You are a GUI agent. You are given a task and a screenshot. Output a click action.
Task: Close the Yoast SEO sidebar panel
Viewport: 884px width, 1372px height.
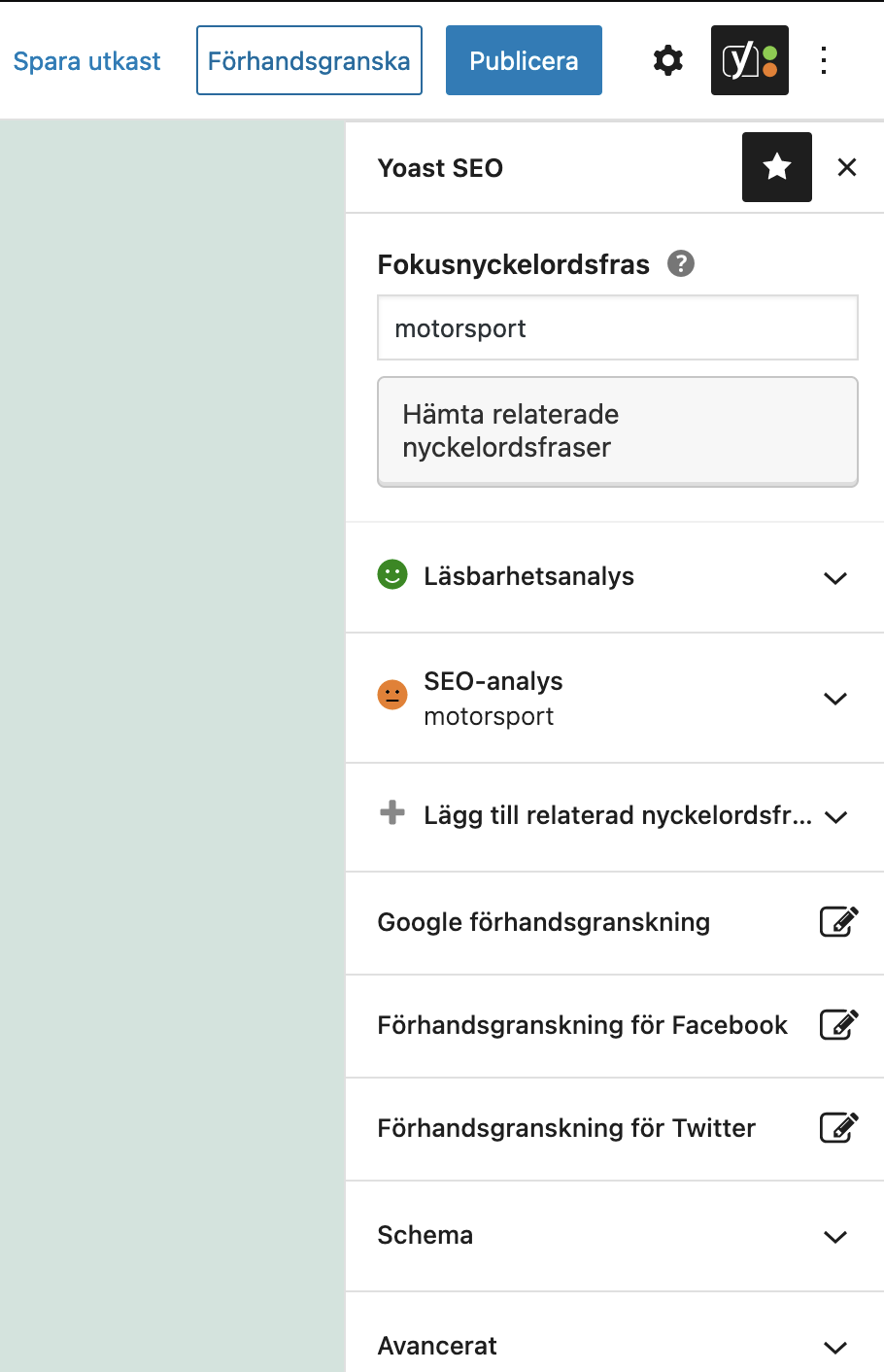pyautogui.click(x=846, y=167)
